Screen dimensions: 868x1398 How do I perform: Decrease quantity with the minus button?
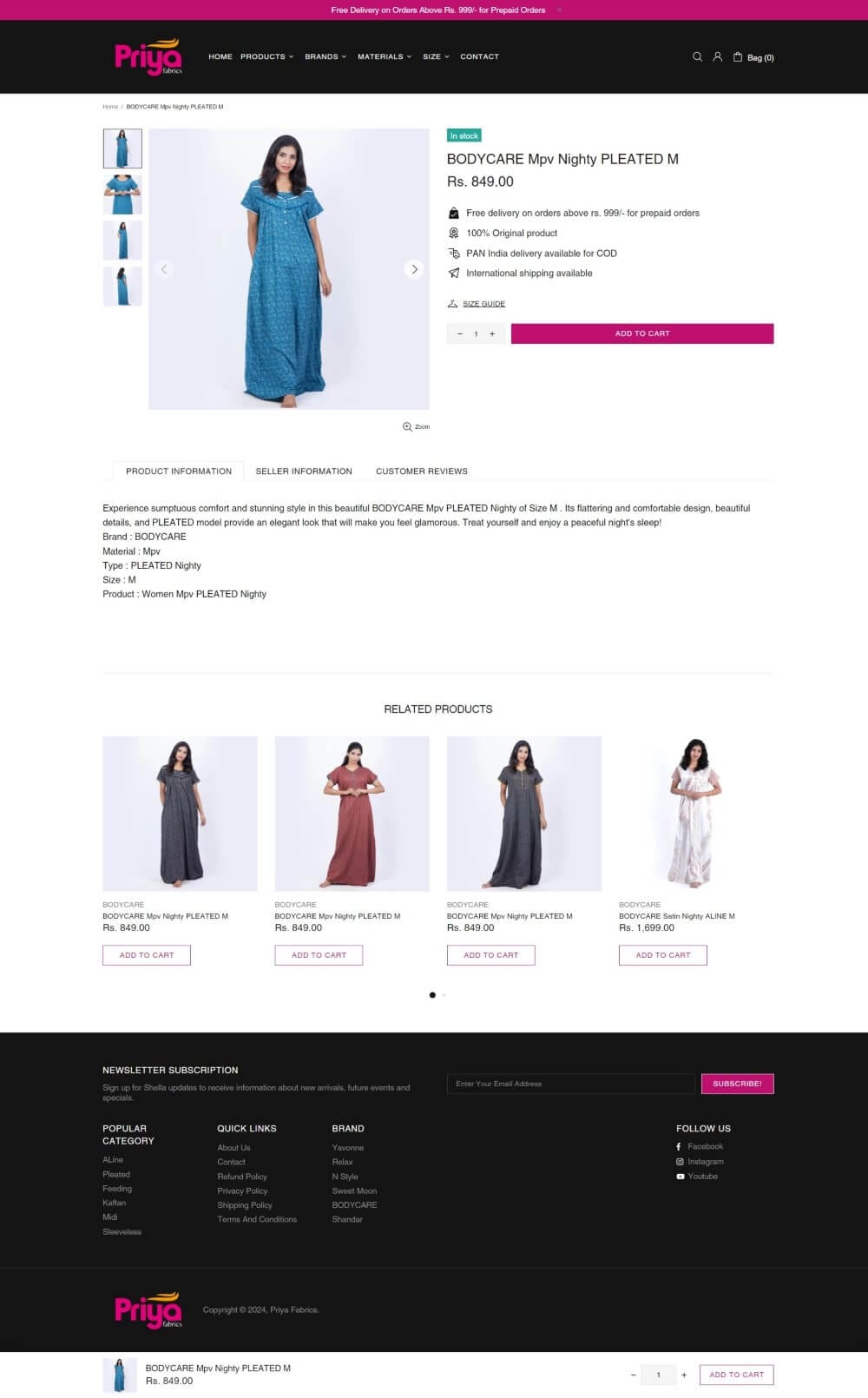click(x=460, y=333)
